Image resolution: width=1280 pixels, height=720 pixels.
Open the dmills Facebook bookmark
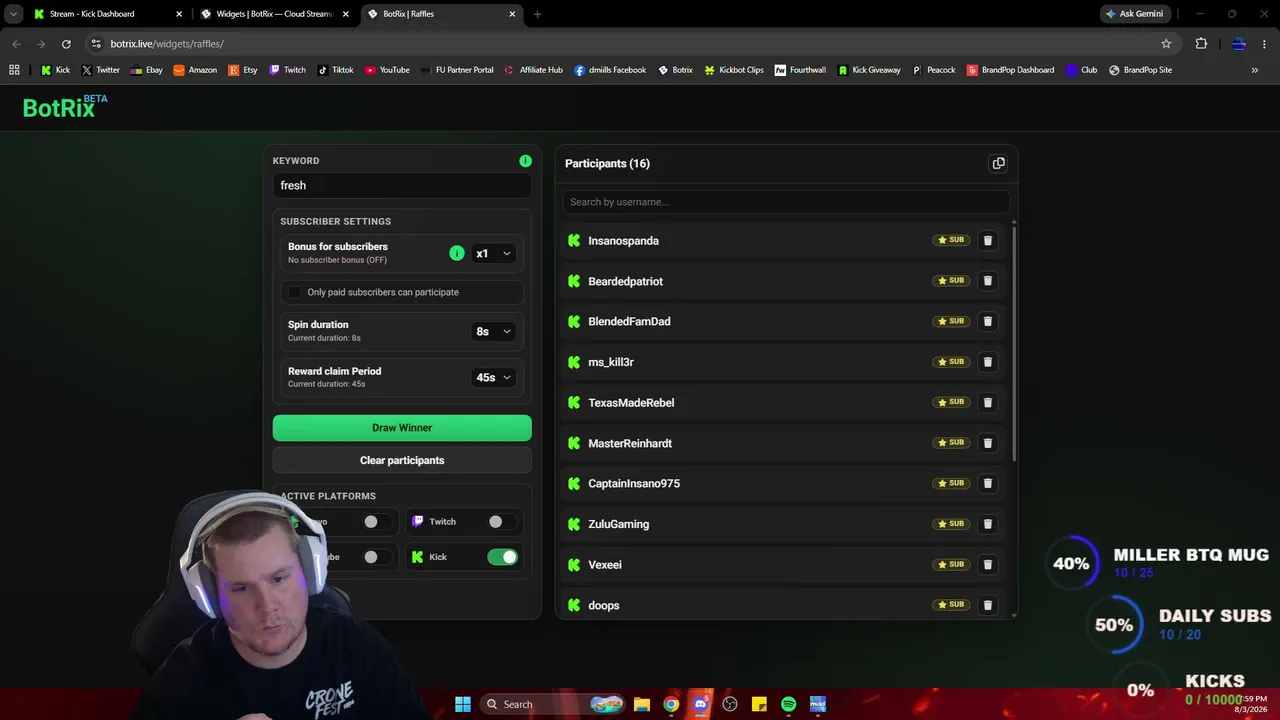click(610, 70)
